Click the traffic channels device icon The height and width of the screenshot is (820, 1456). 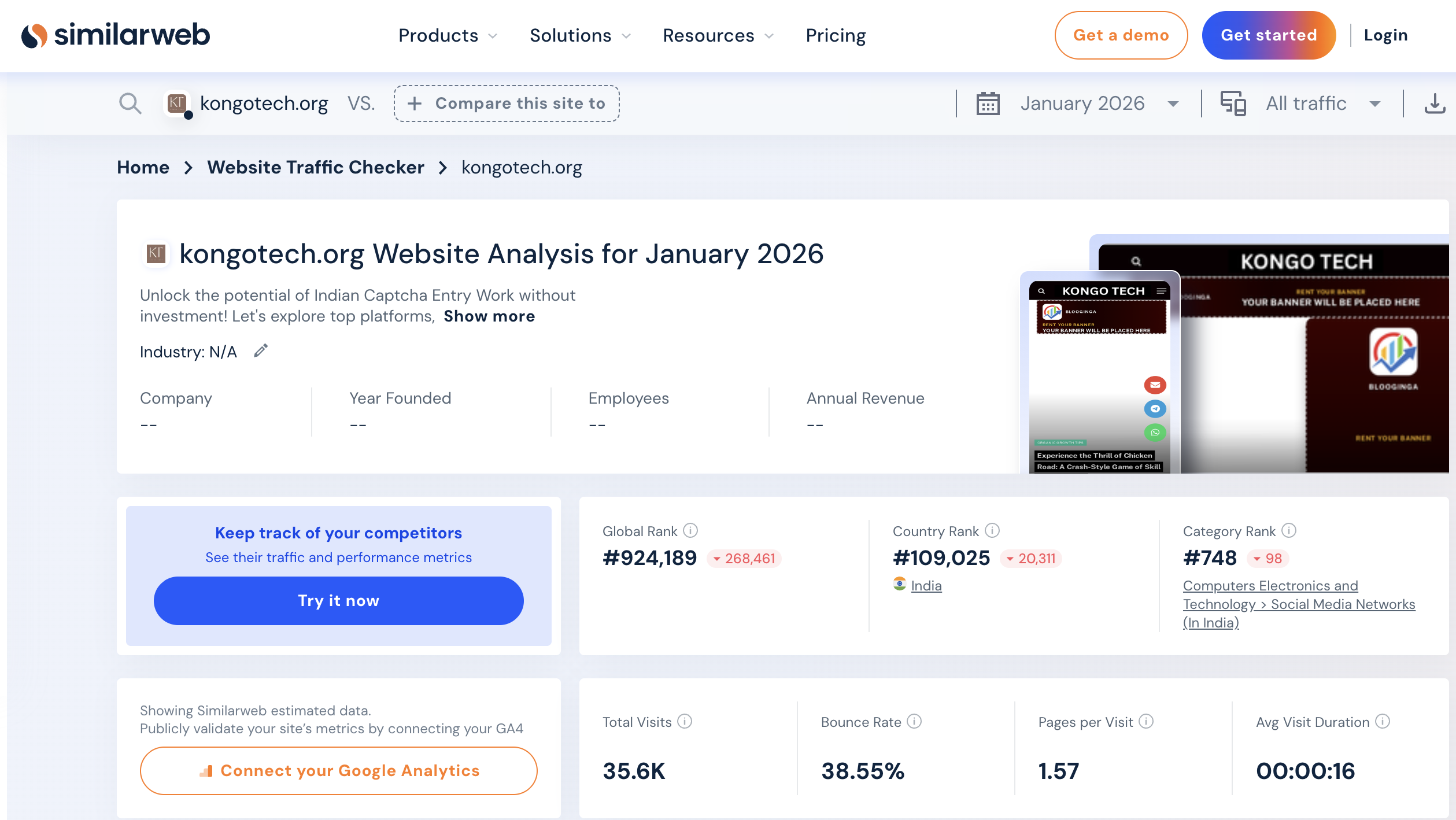(1235, 103)
